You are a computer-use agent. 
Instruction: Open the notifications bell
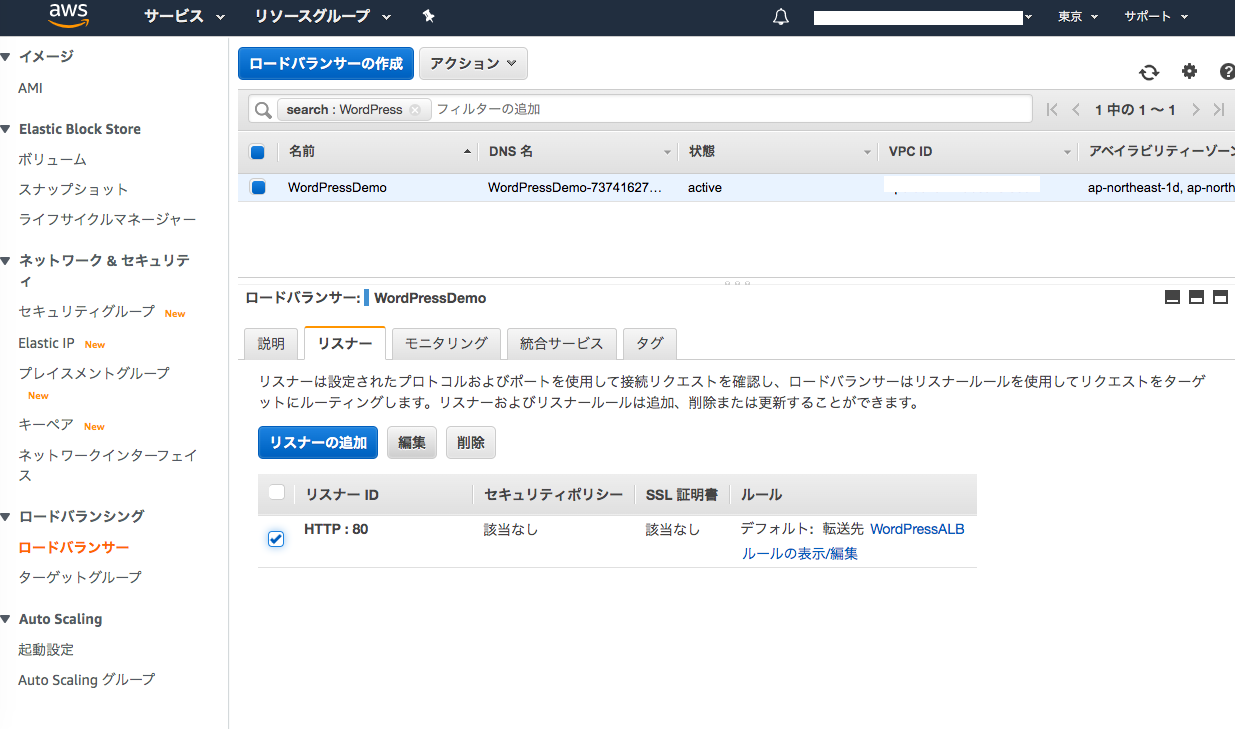pyautogui.click(x=781, y=17)
